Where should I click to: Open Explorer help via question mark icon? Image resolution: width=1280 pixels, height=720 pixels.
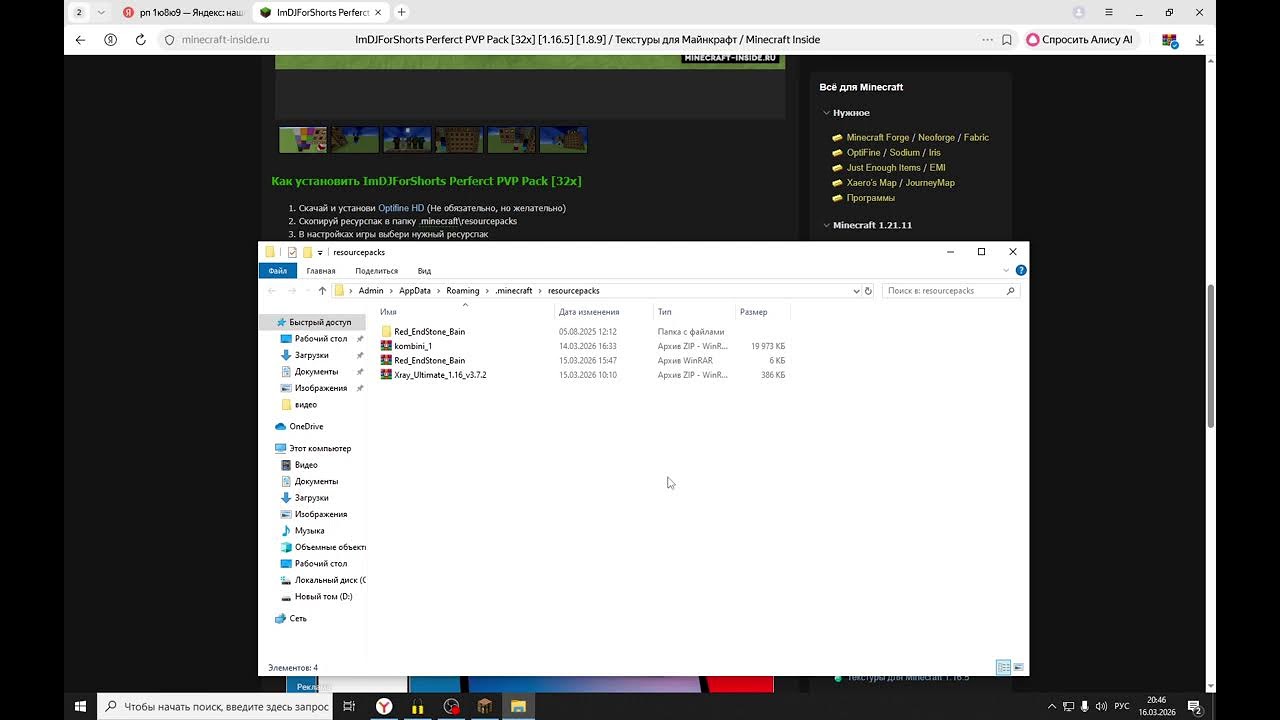point(1021,270)
